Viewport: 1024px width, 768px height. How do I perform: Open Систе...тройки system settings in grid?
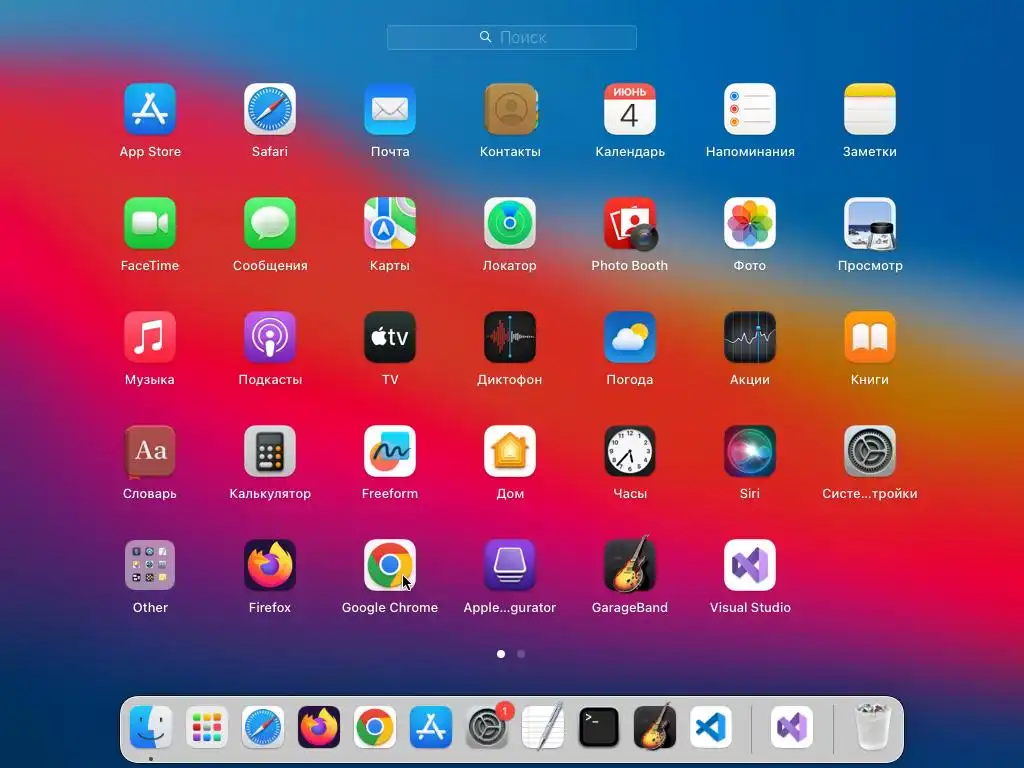870,451
